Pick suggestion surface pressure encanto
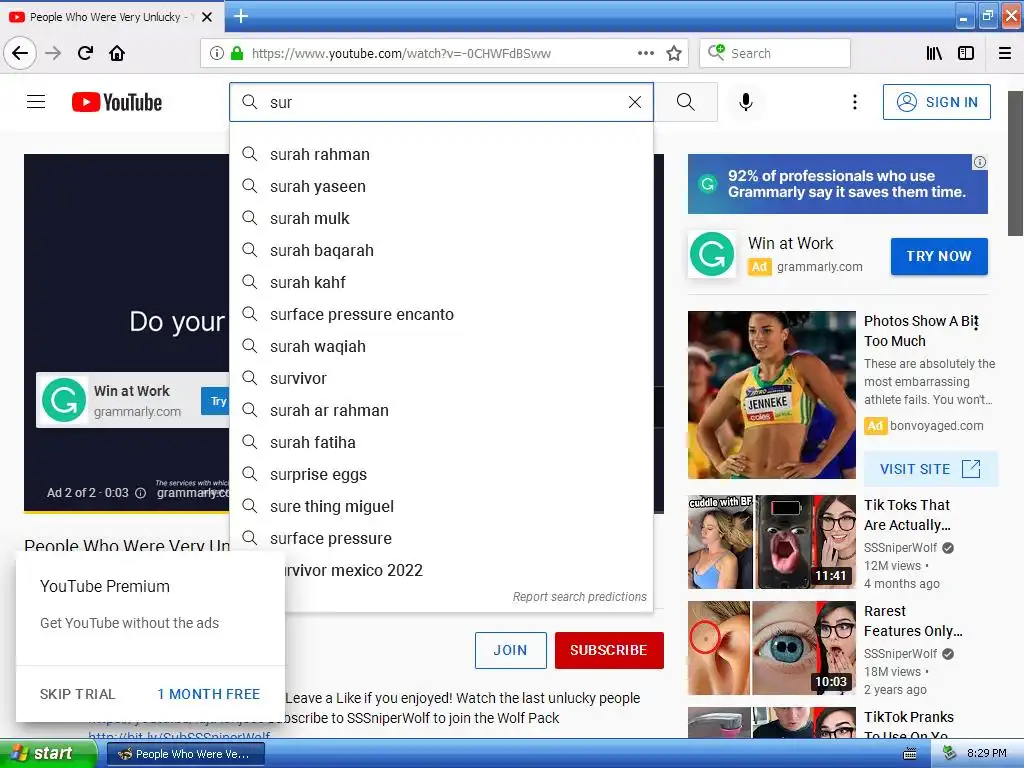Image resolution: width=1024 pixels, height=768 pixels. 441,315
